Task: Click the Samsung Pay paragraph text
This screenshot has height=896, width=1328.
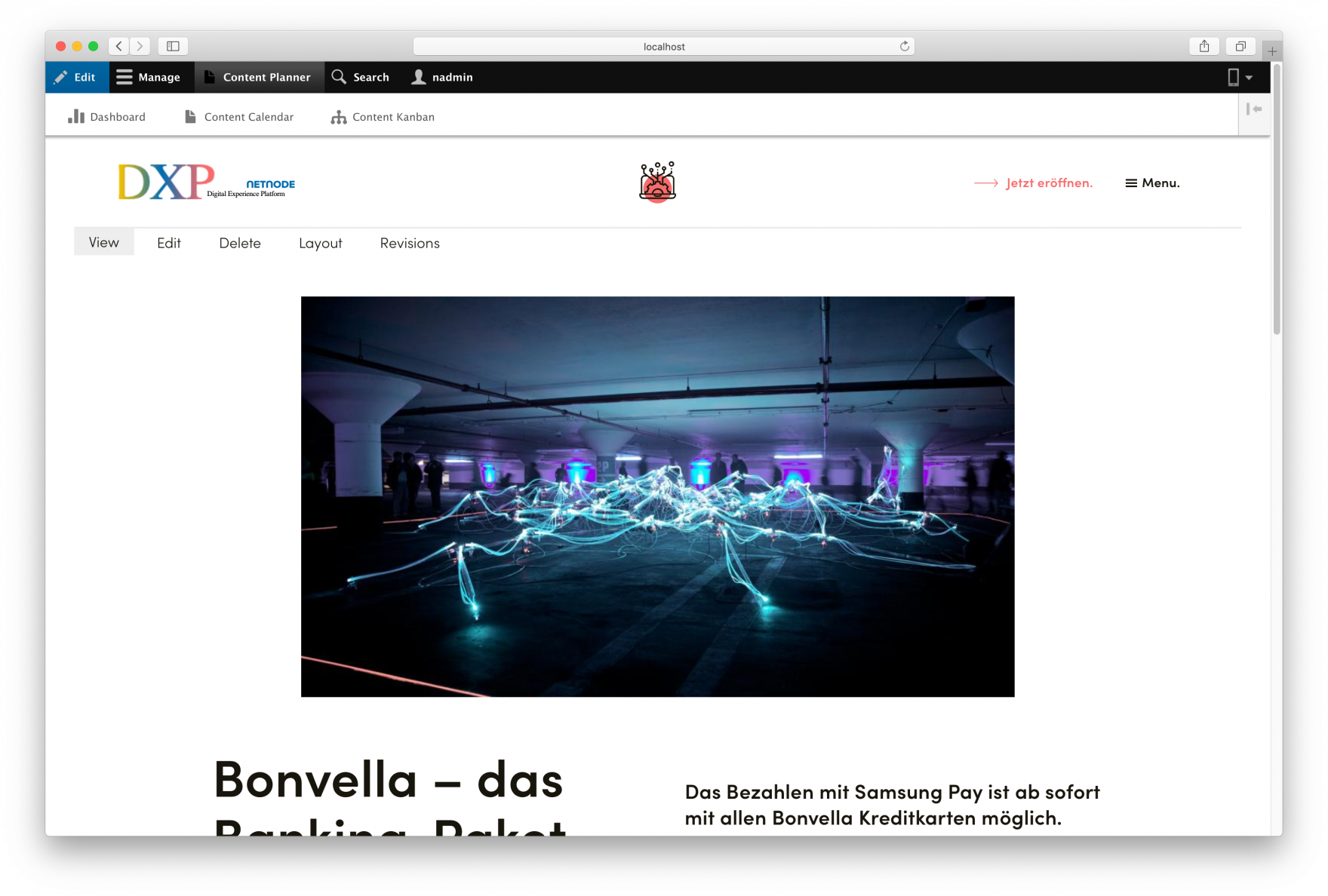Action: (x=892, y=805)
